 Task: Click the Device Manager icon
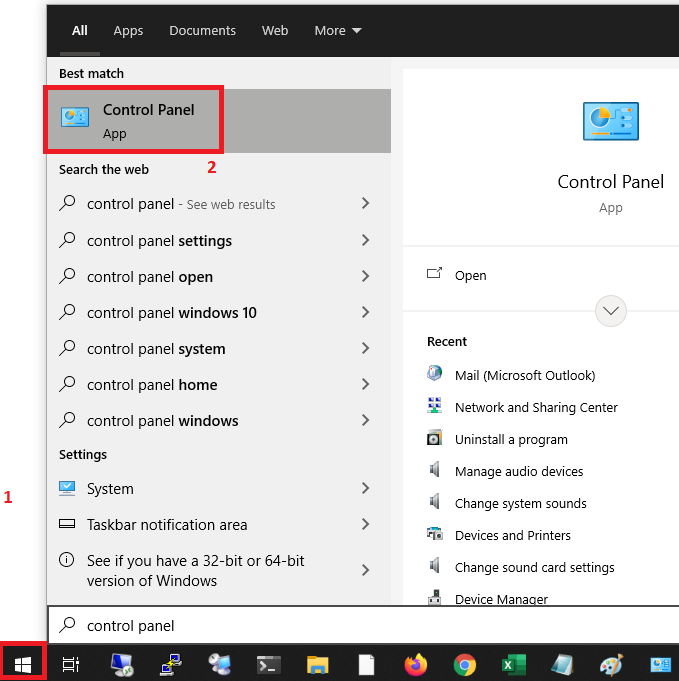tap(434, 597)
